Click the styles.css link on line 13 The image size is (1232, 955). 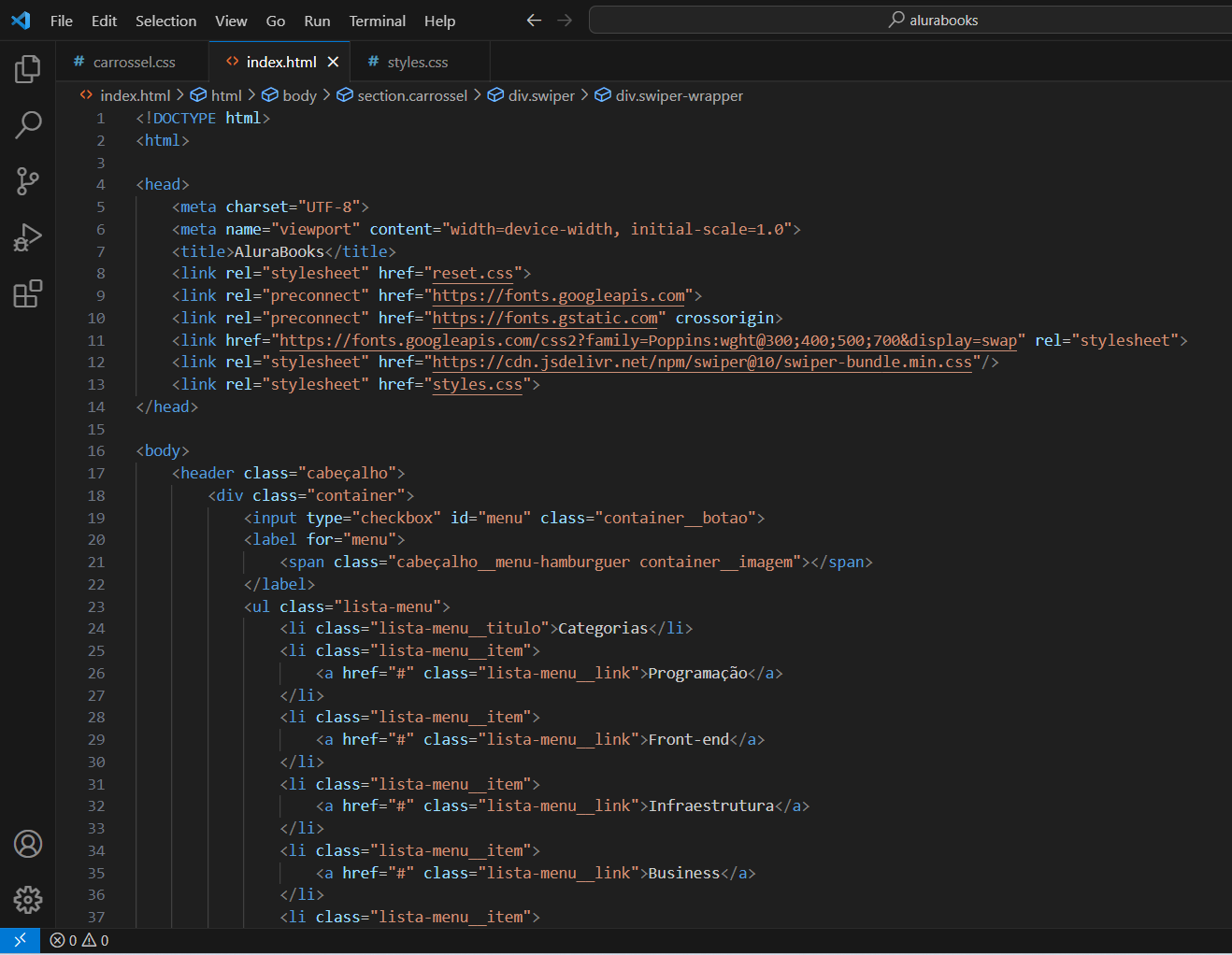478,385
